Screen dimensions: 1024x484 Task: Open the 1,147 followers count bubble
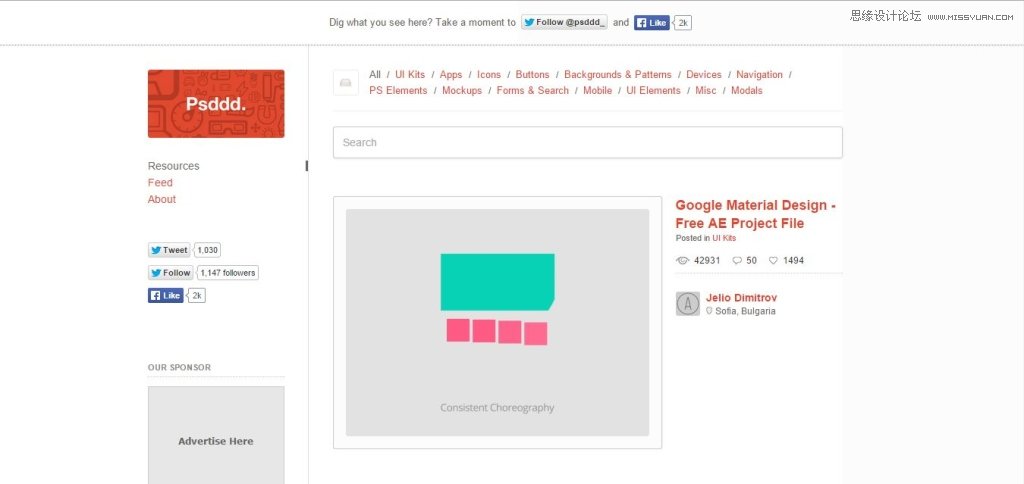tap(228, 273)
